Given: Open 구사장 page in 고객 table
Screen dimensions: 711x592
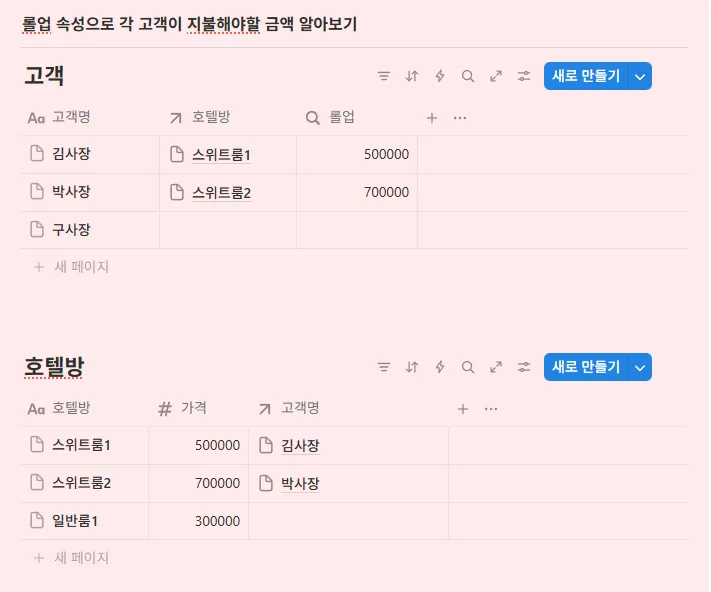Looking at the screenshot, I should (x=71, y=229).
